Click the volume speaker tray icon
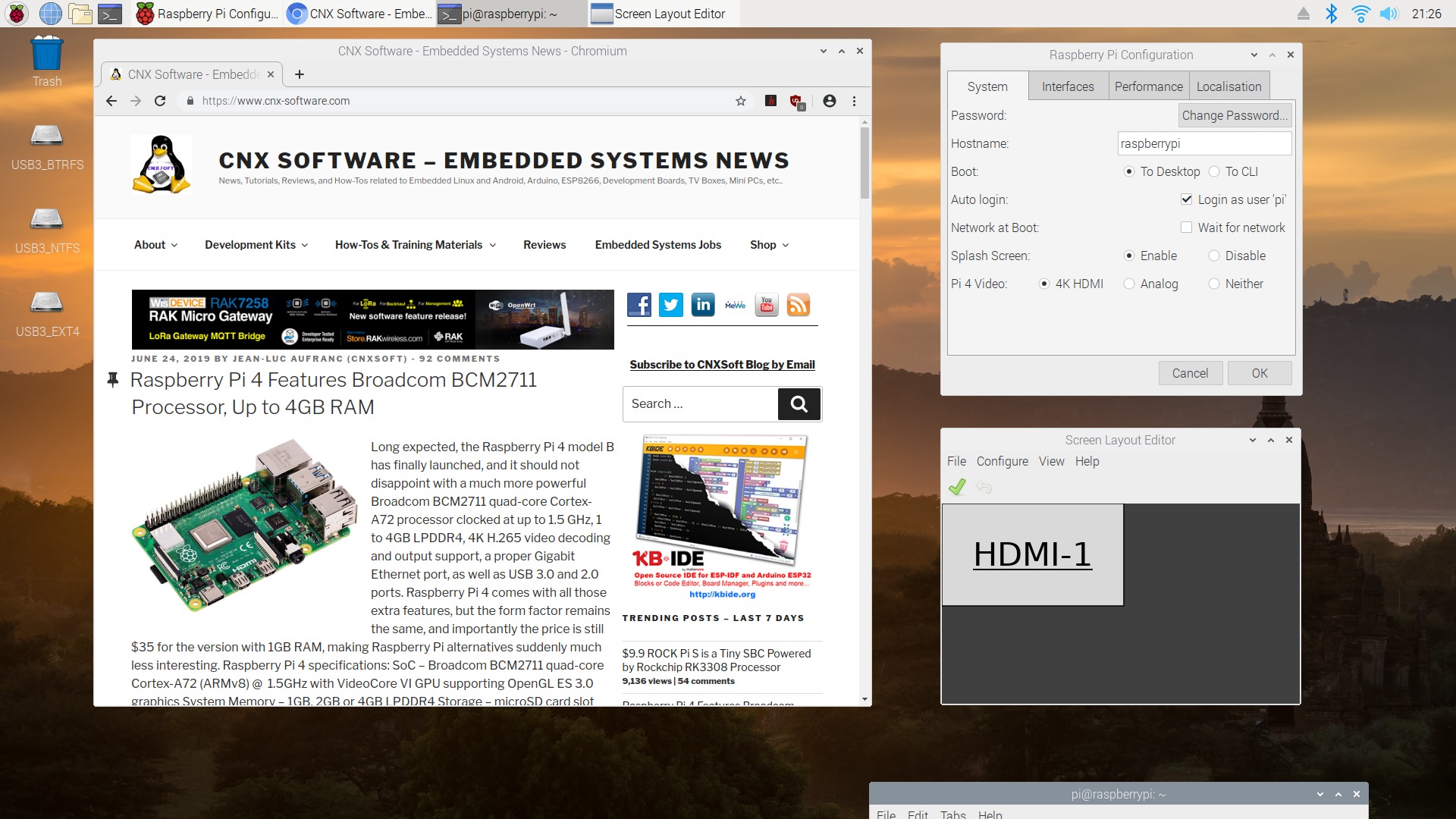The height and width of the screenshot is (819, 1456). coord(1389,14)
